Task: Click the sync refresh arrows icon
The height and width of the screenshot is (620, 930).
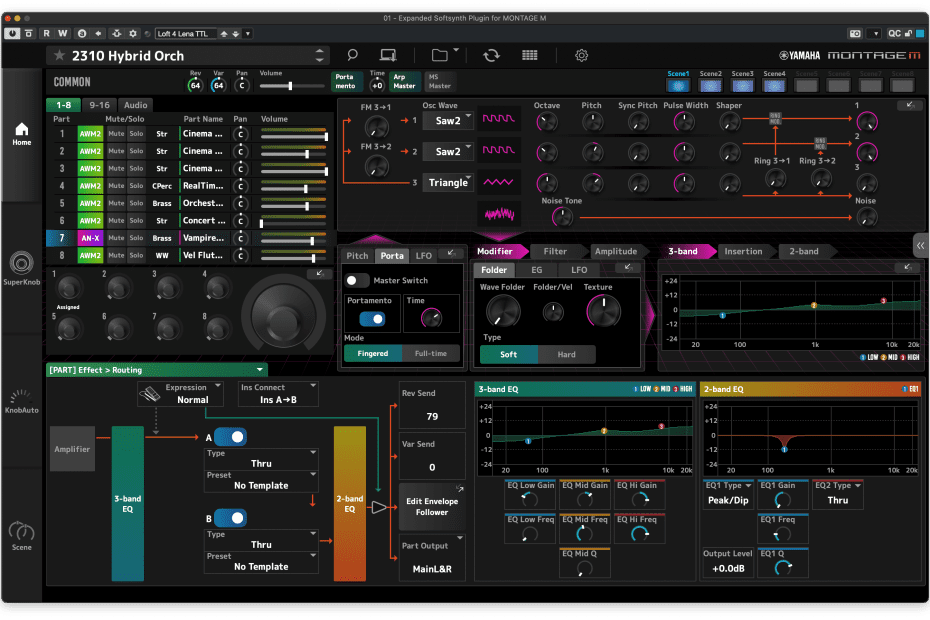Action: click(x=491, y=55)
